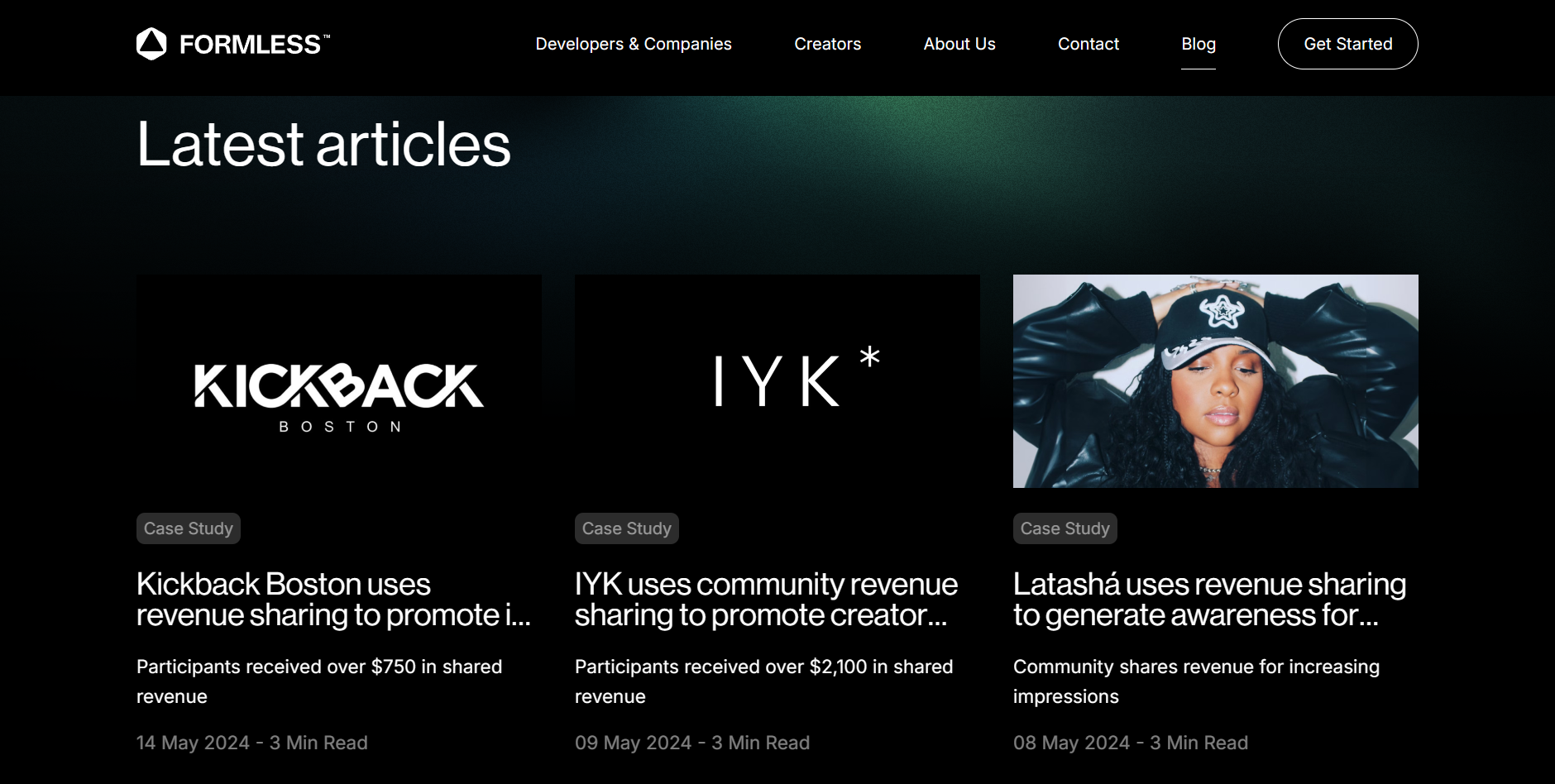Open the Latashá photo thumbnail
1555x784 pixels.
[1216, 381]
